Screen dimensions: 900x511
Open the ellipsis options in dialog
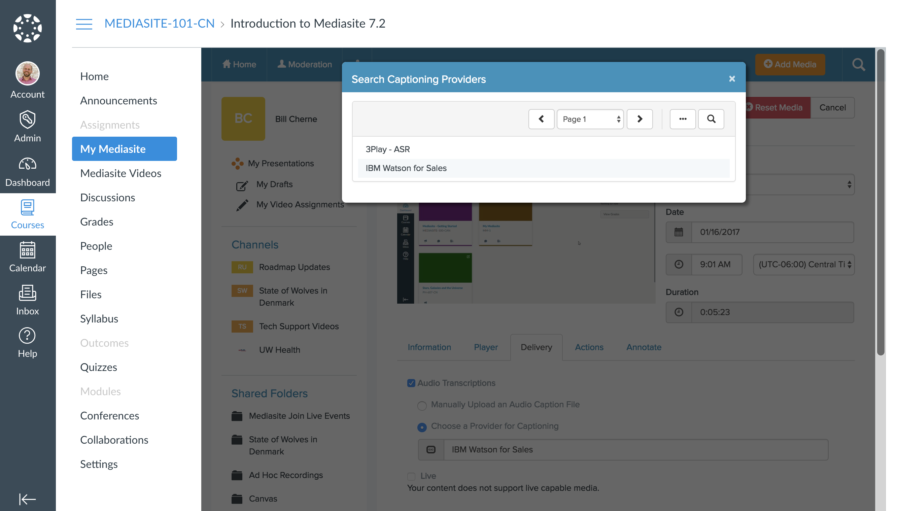pos(682,119)
